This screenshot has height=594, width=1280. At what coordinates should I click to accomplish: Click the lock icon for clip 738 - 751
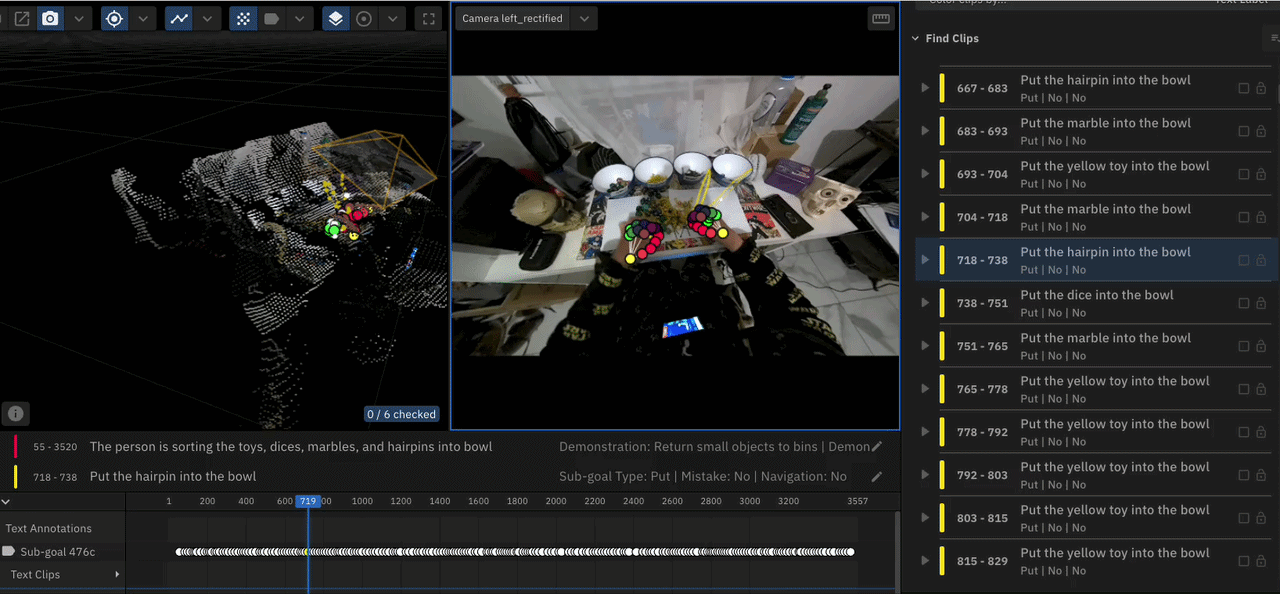1261,303
